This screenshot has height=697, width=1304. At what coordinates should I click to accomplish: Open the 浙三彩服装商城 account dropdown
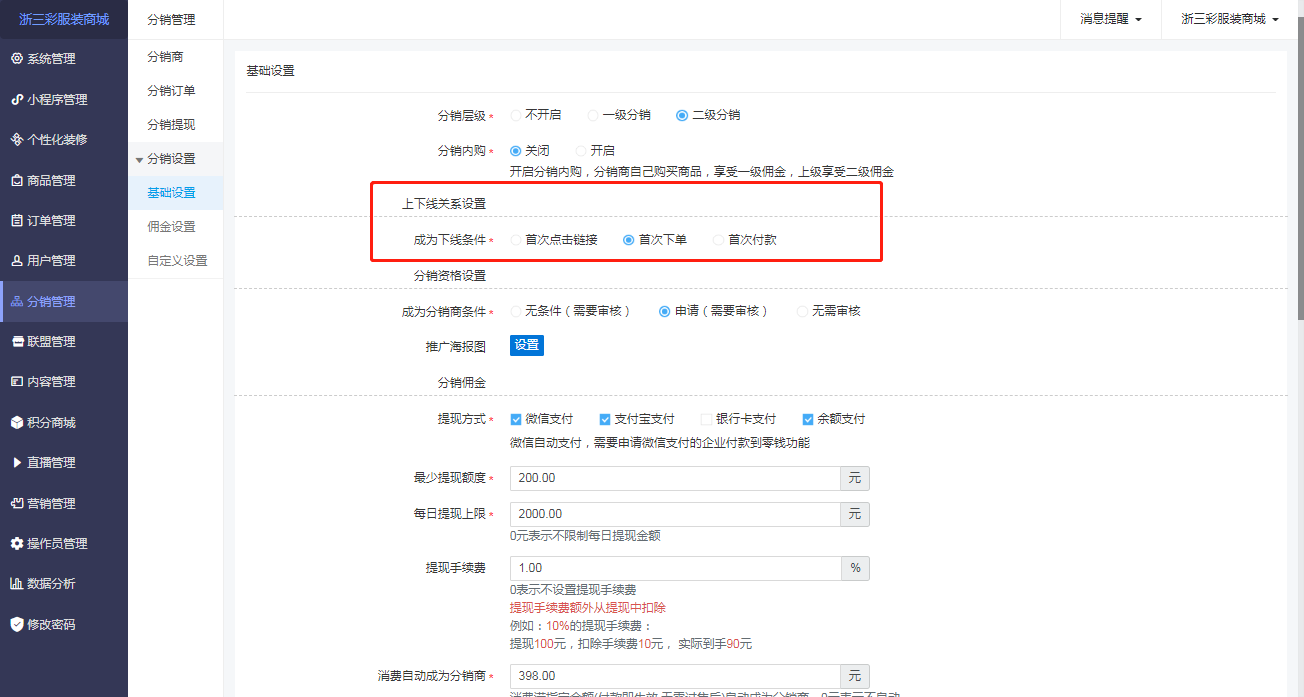pyautogui.click(x=1229, y=19)
